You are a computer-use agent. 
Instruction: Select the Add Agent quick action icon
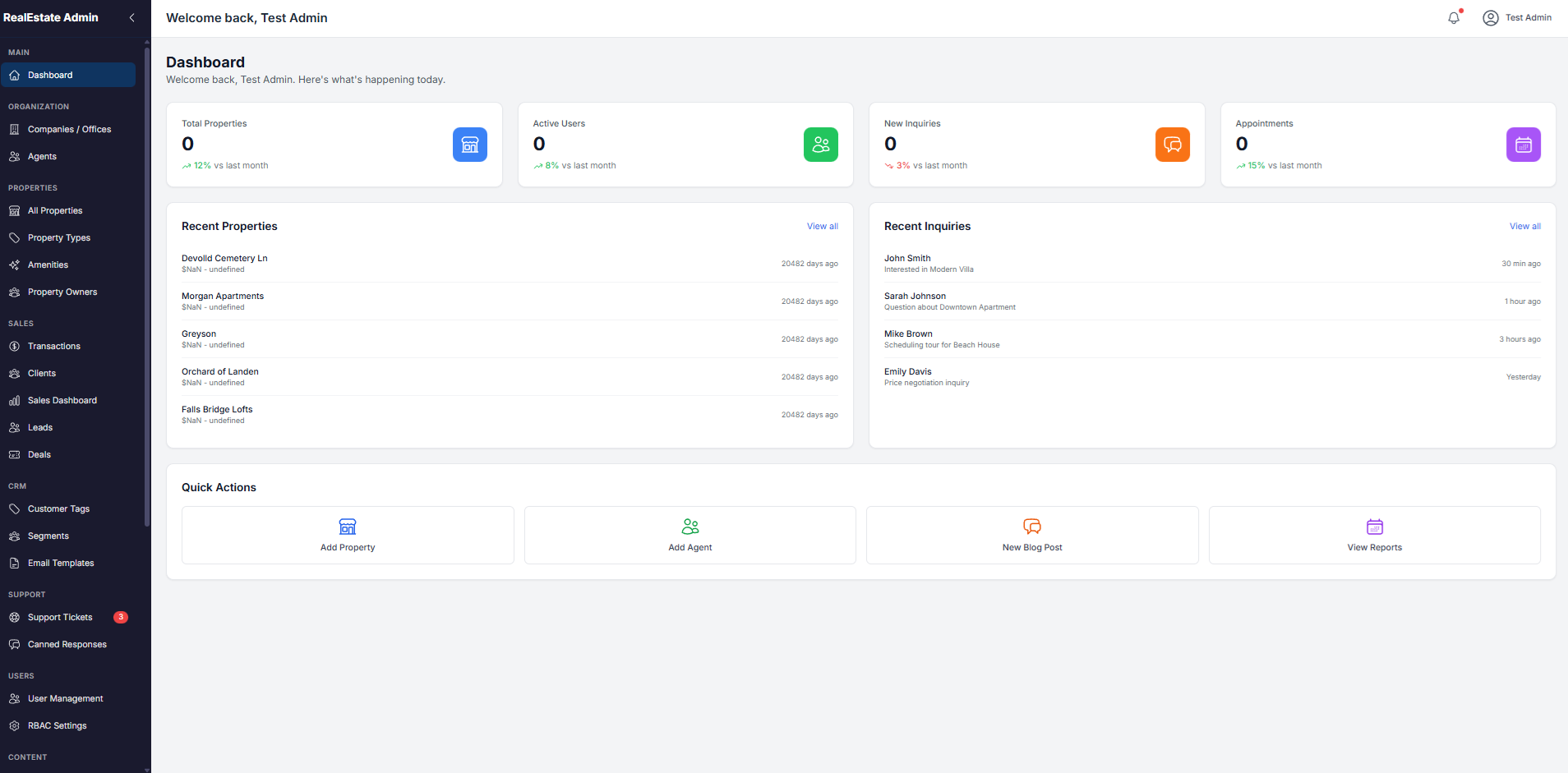(x=689, y=527)
